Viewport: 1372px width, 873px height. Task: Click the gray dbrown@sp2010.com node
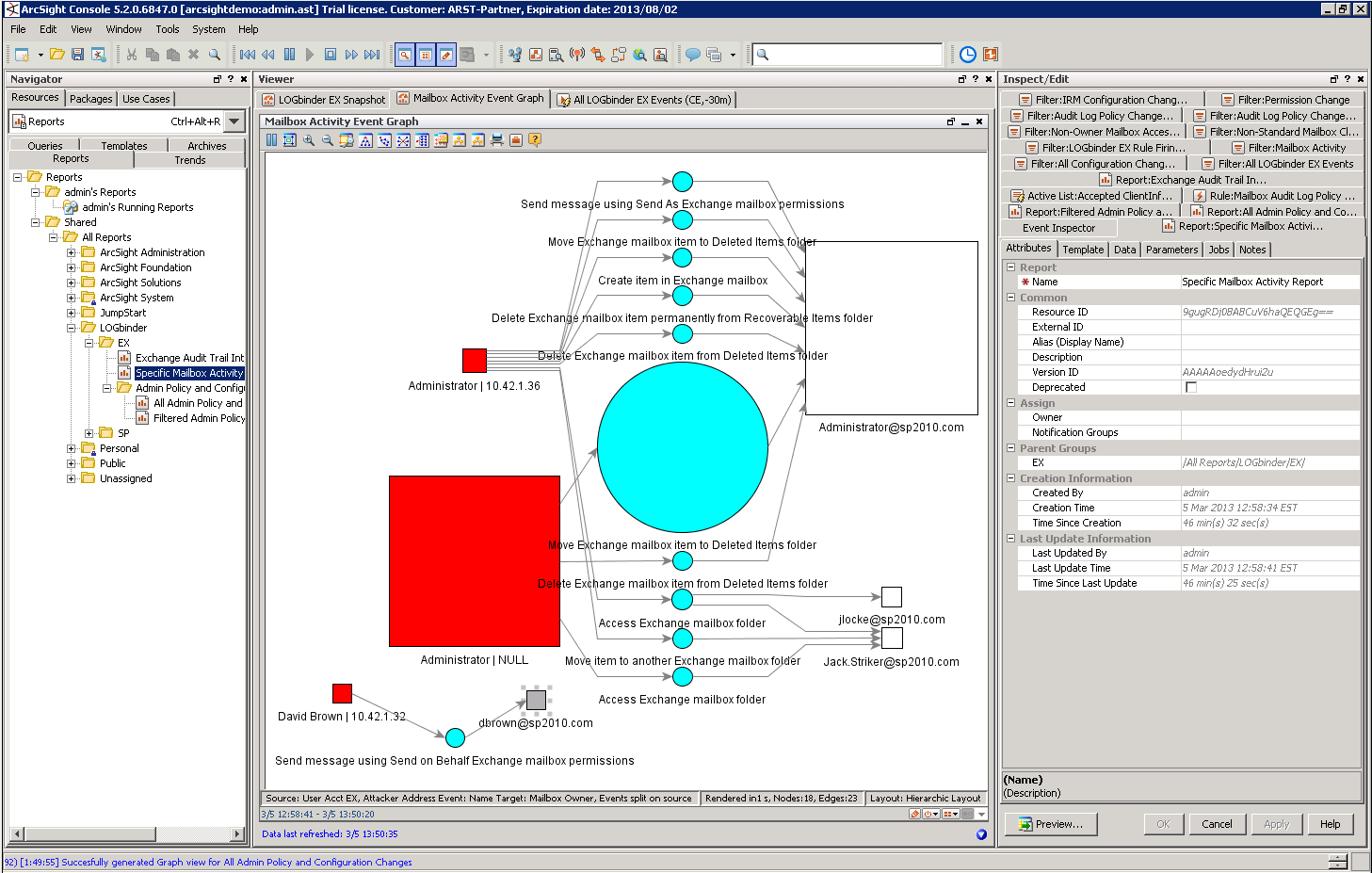click(536, 700)
